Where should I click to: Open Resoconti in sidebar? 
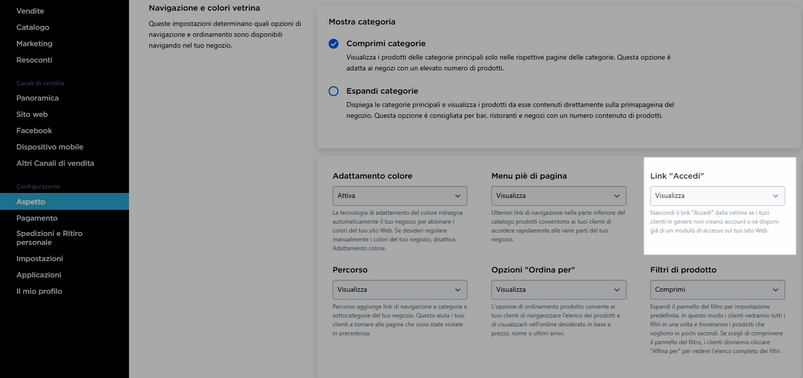(x=34, y=60)
